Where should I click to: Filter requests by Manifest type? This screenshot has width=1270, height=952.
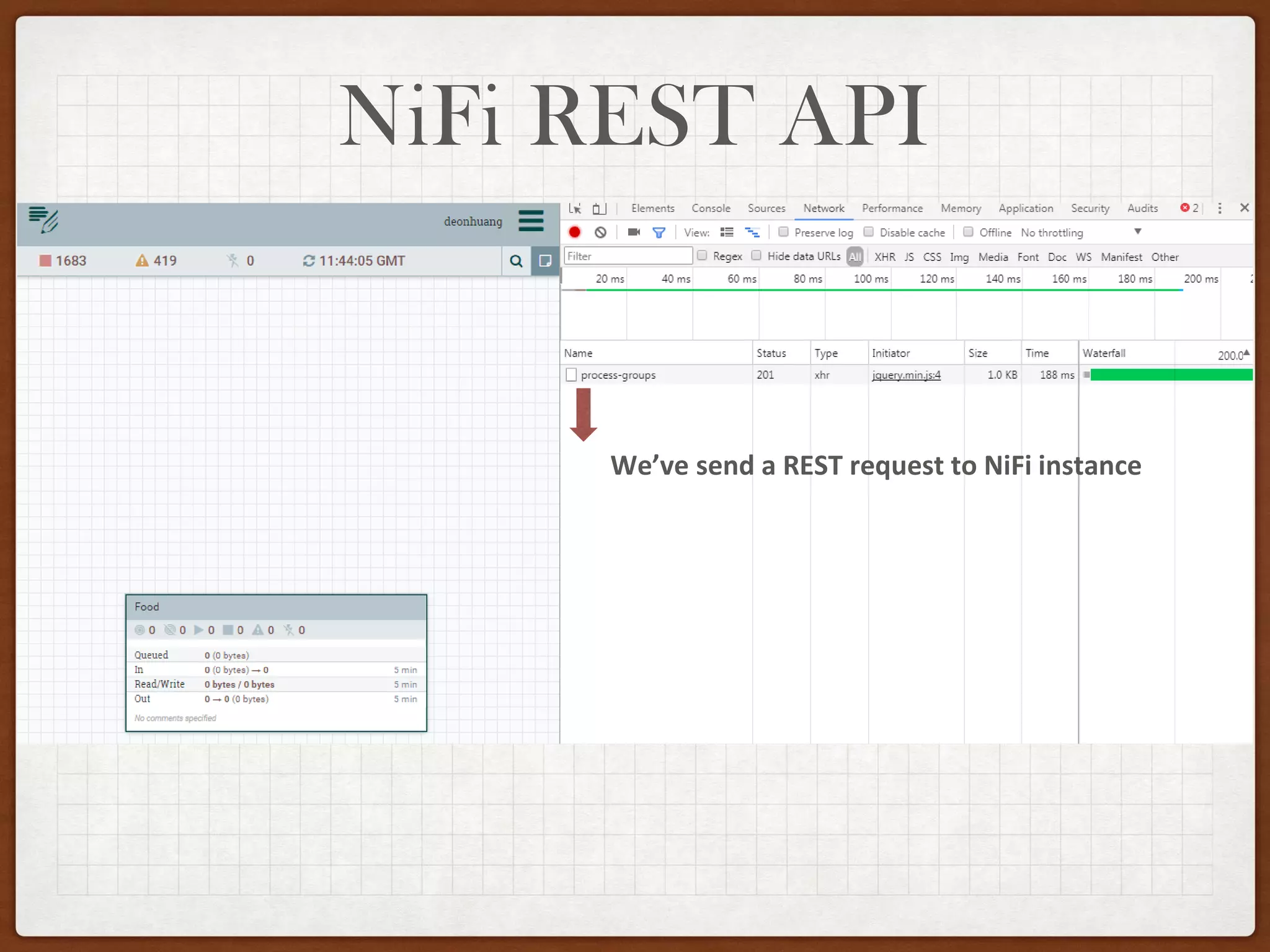pos(1122,257)
